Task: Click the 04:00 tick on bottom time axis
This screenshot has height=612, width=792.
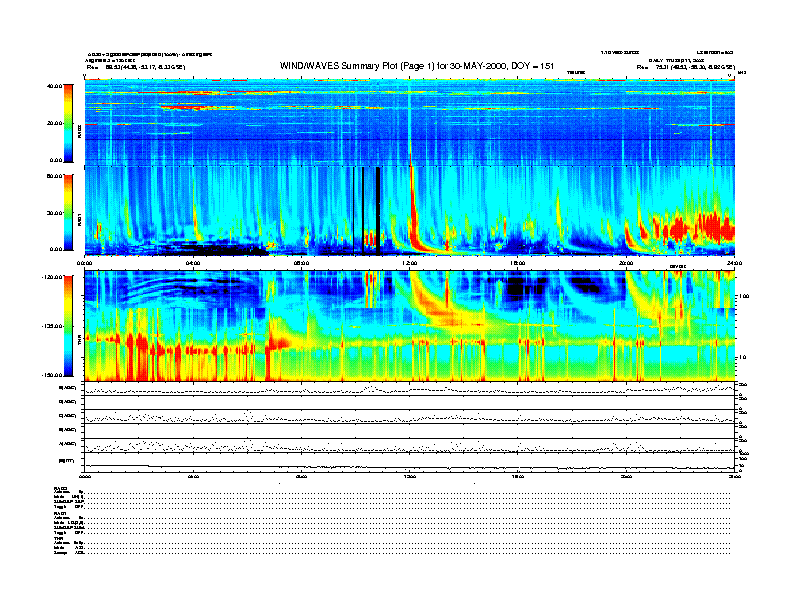Action: 193,477
